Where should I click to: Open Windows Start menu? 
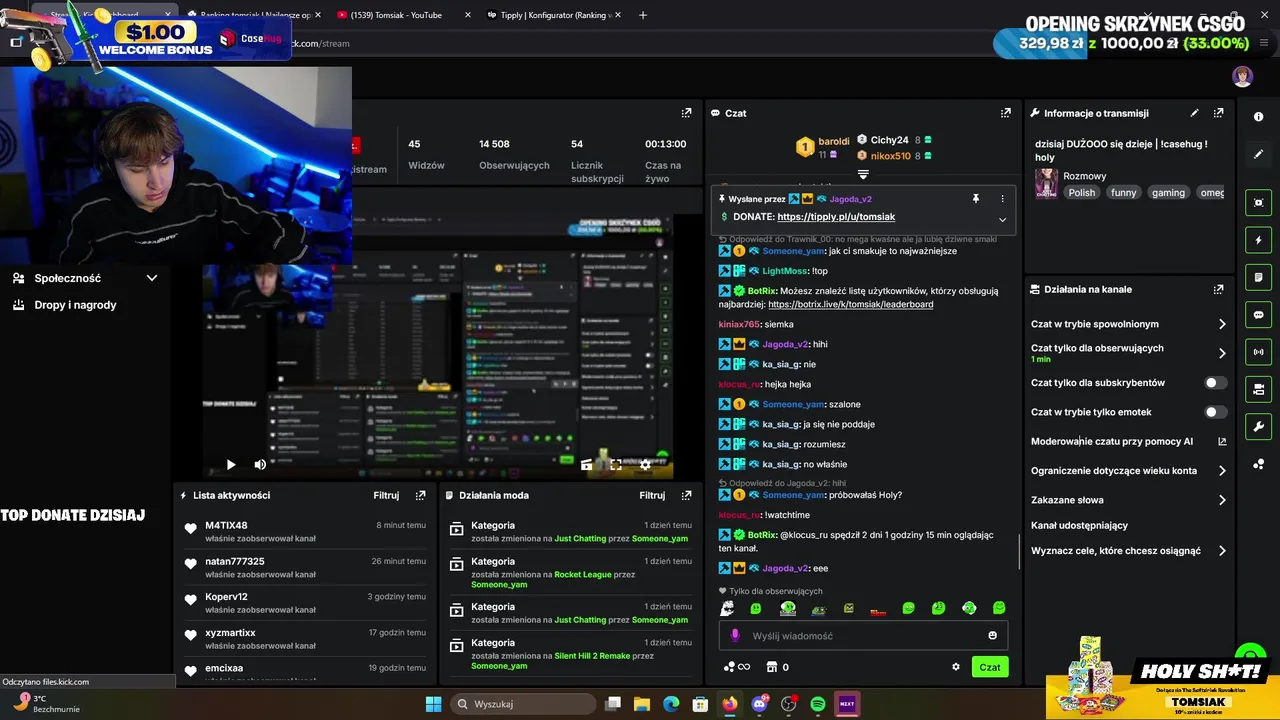click(433, 704)
